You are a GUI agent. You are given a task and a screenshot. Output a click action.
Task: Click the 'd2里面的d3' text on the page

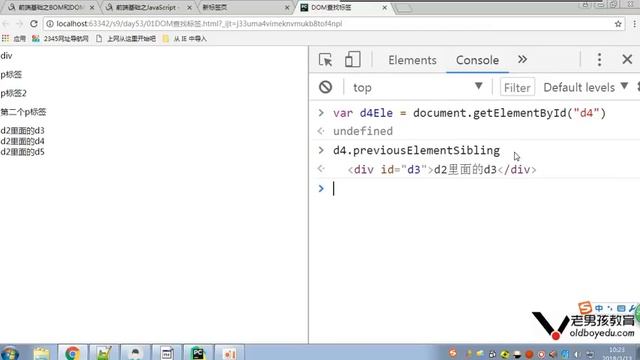22,131
